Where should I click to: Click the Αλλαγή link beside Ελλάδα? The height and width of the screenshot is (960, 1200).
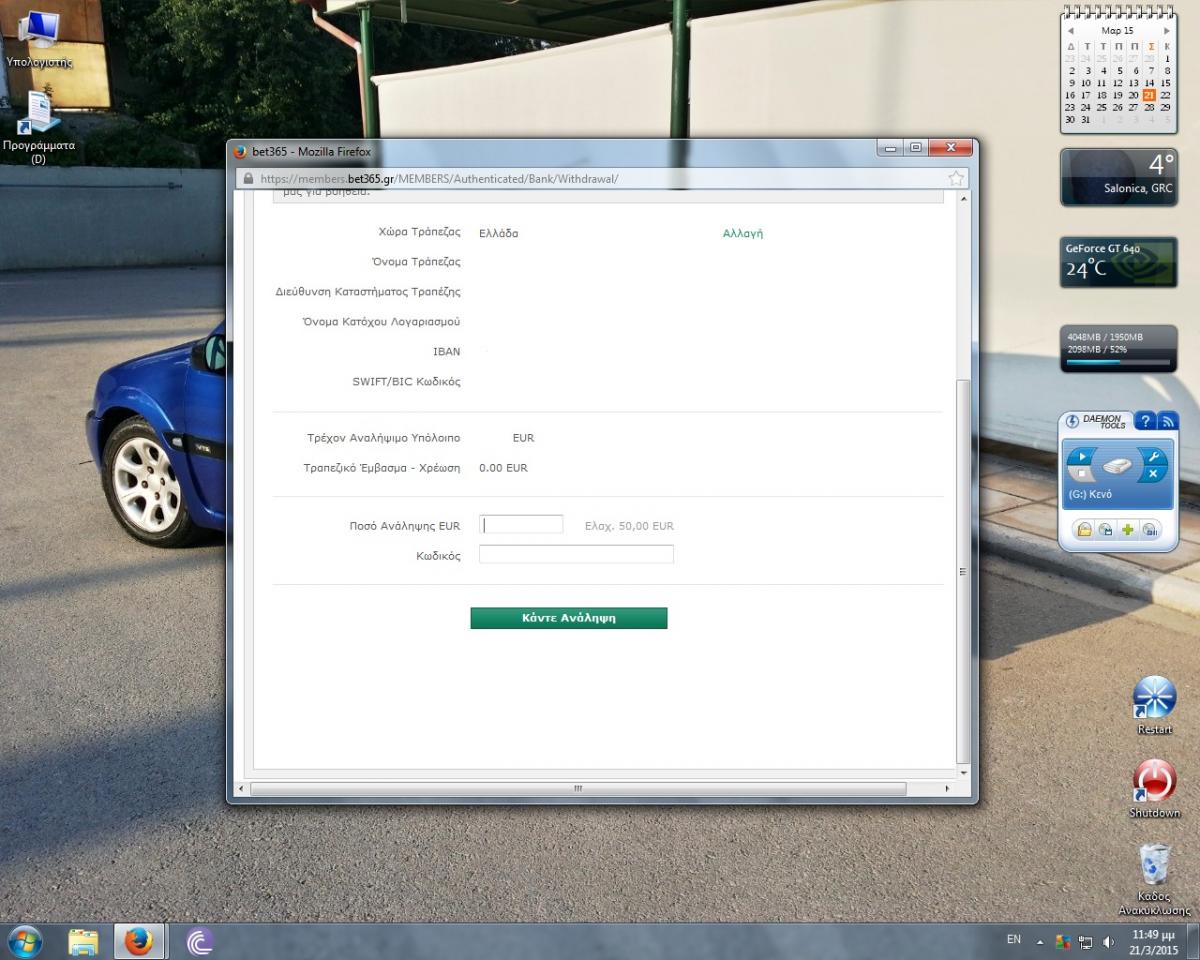(x=742, y=233)
